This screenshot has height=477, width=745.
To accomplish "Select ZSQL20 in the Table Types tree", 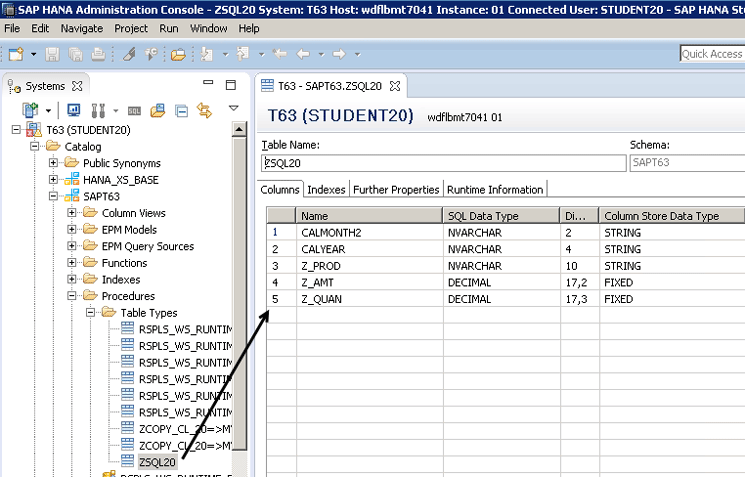I will [157, 462].
